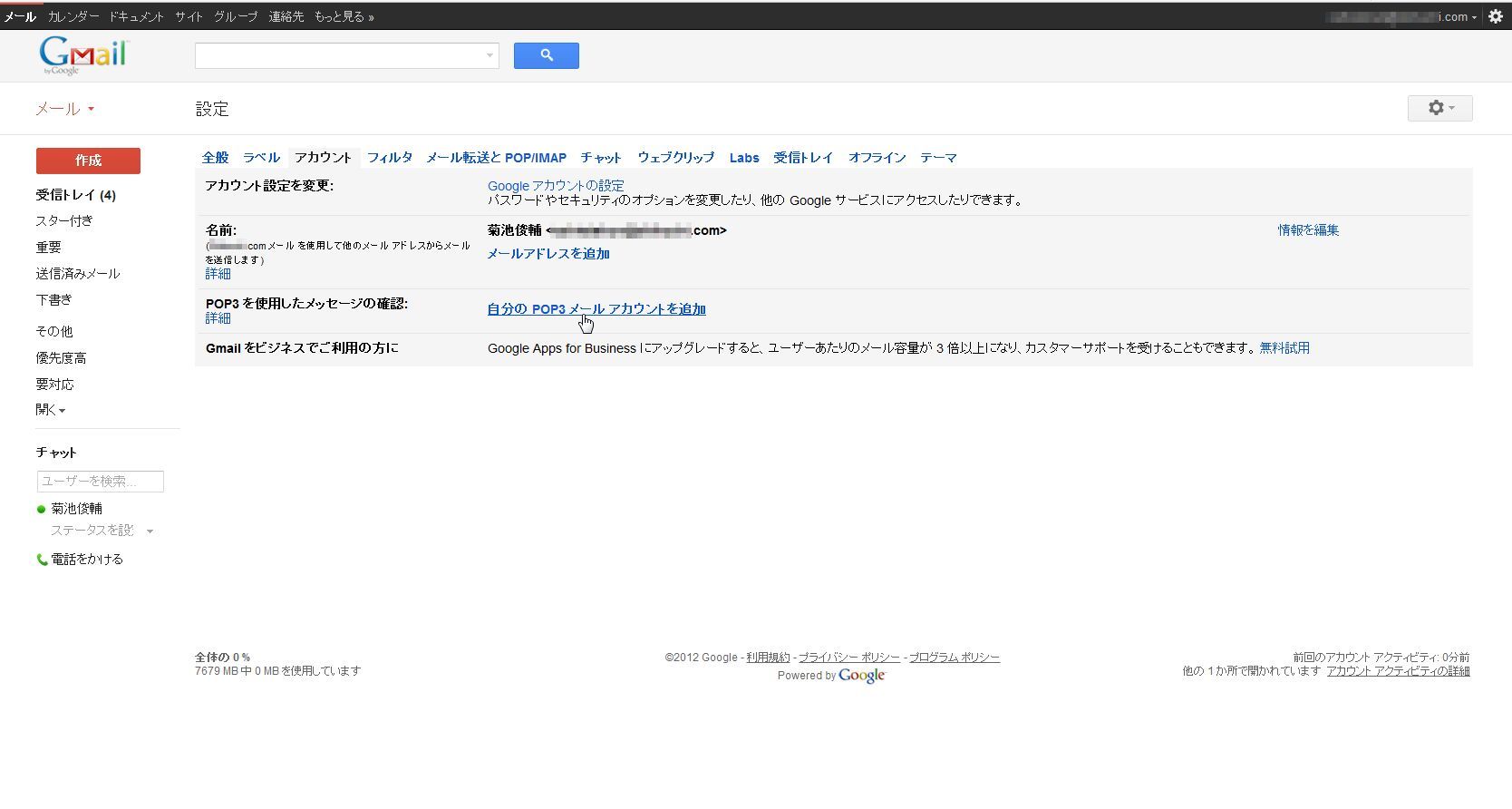Switch to the チャット settings tab
This screenshot has height=809, width=1512.
(x=601, y=158)
